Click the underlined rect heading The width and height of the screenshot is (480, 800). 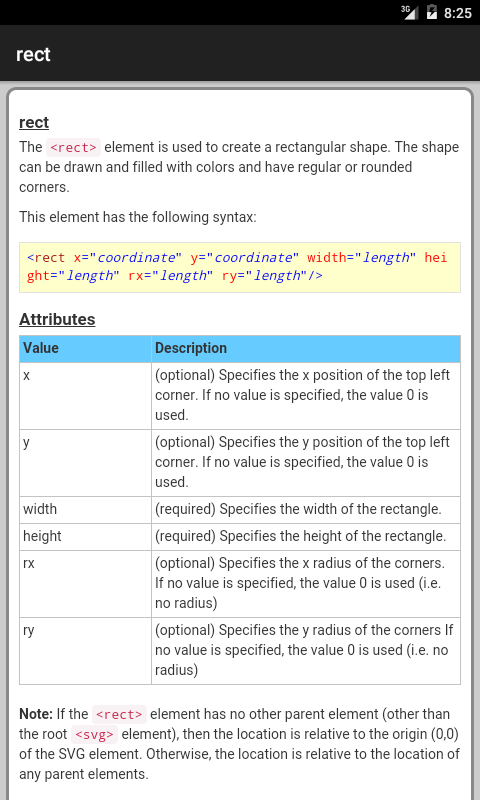pyautogui.click(x=34, y=122)
